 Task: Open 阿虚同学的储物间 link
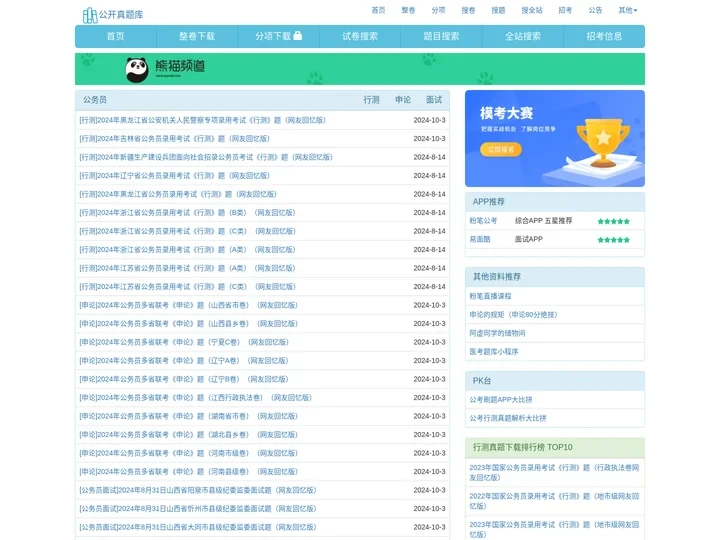coord(497,333)
